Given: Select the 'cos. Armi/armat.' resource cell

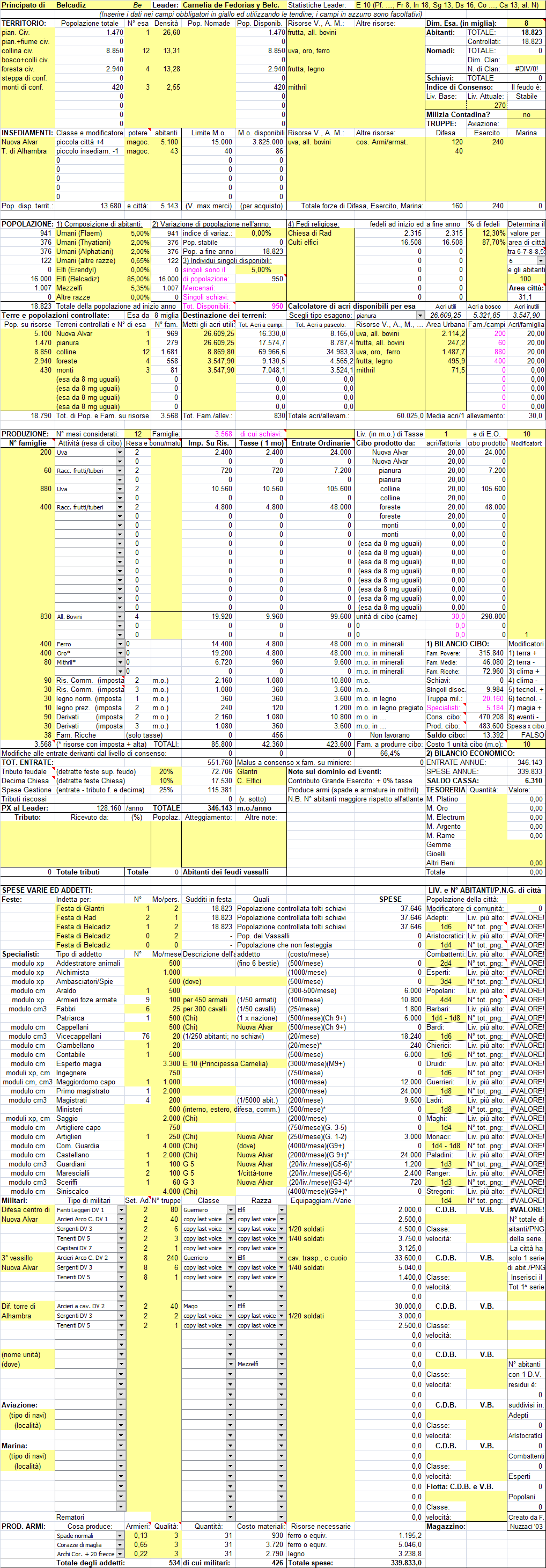Looking at the screenshot, I should click(x=390, y=142).
